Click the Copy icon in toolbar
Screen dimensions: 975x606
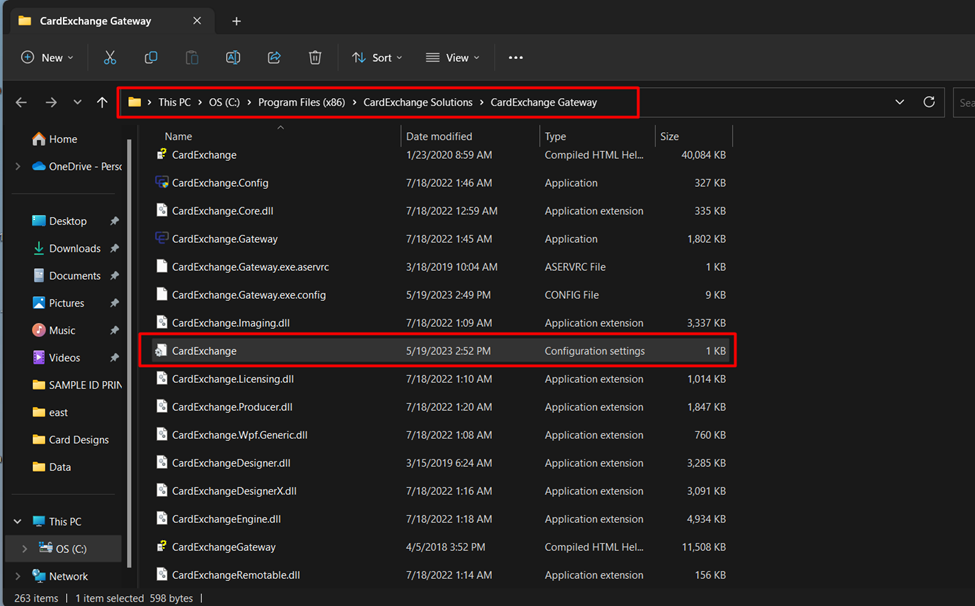point(150,58)
